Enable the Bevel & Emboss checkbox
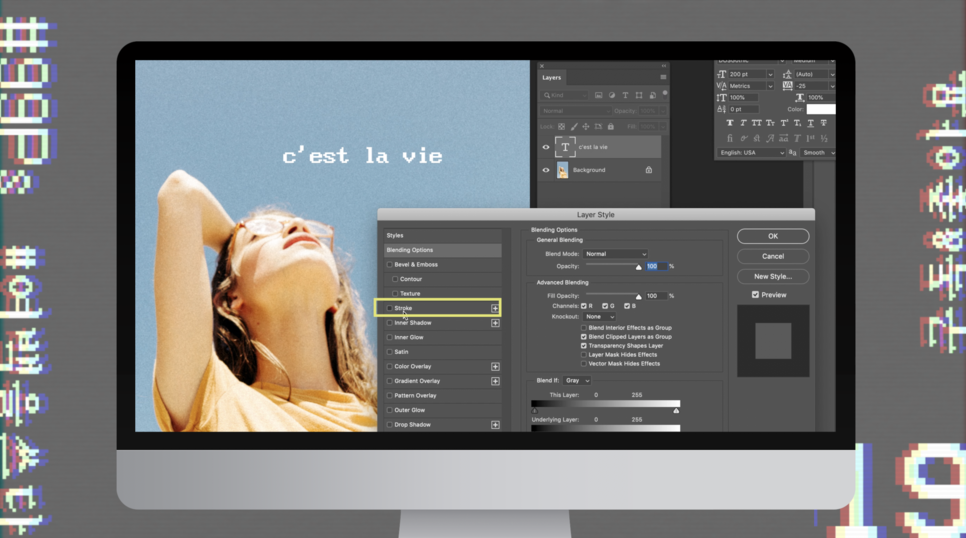The image size is (966, 538). 389,264
